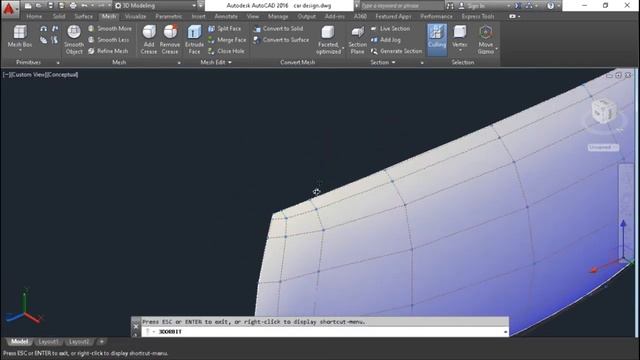Open the Unnamed UCS dropdown below ViewCube

[x=603, y=147]
